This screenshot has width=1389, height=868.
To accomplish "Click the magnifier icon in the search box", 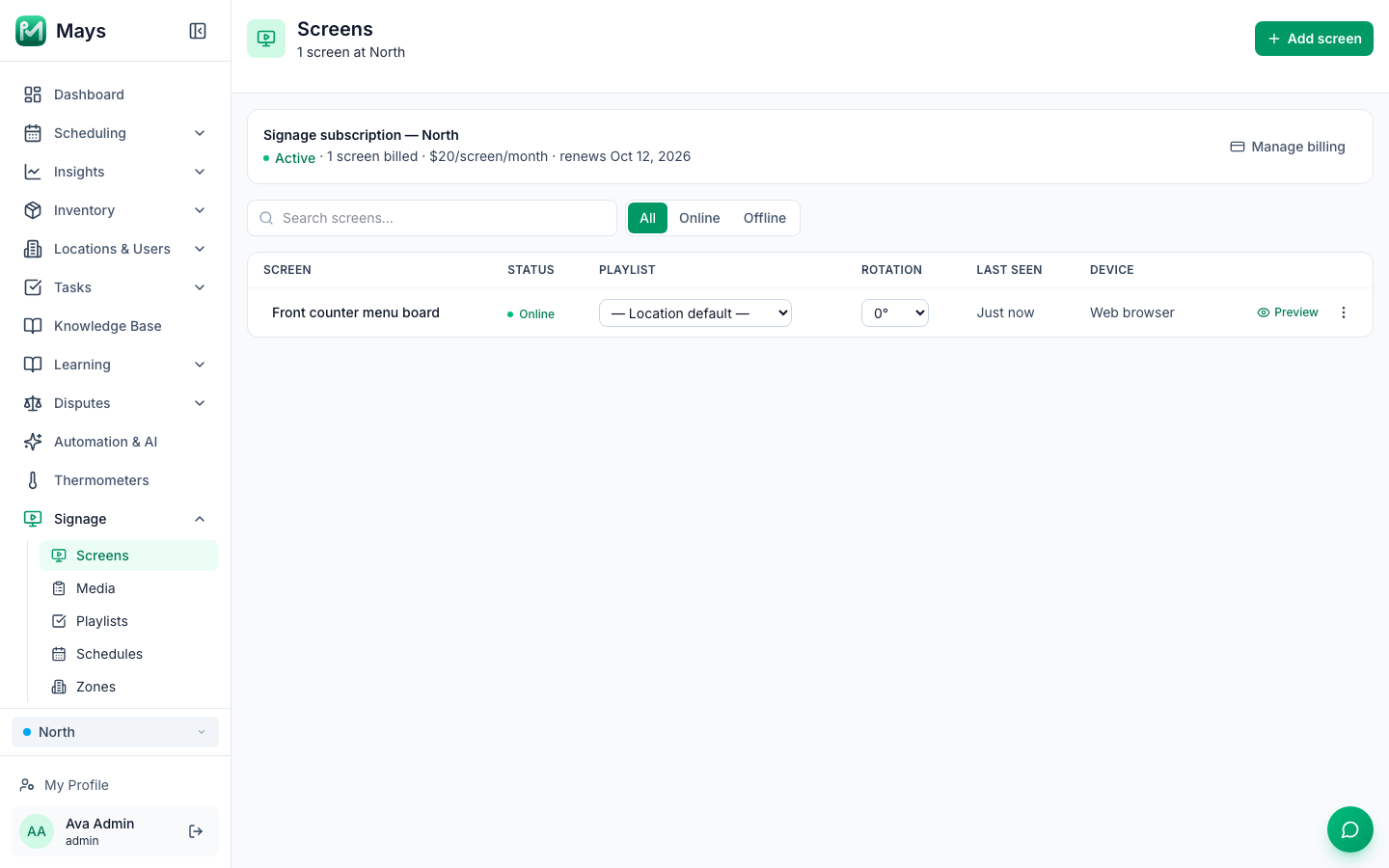I will point(266,218).
